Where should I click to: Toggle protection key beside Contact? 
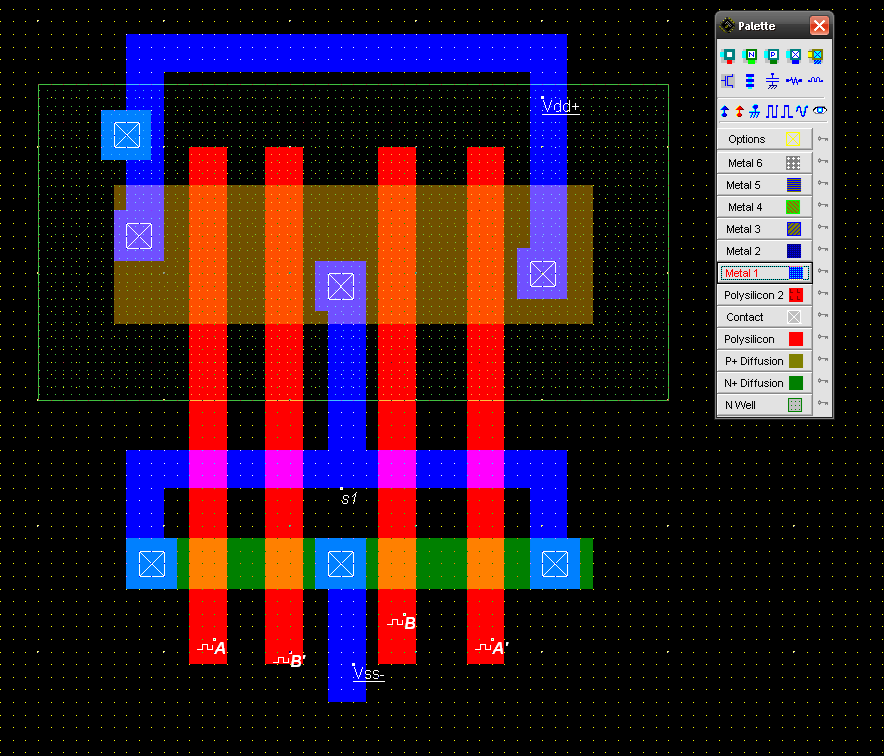coord(823,315)
